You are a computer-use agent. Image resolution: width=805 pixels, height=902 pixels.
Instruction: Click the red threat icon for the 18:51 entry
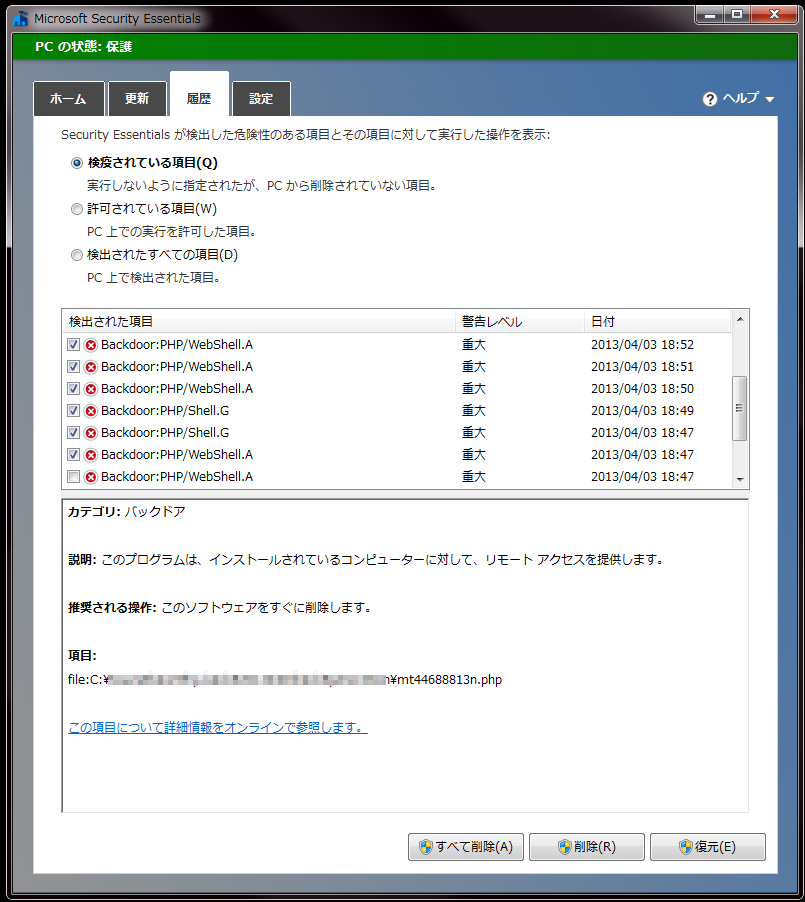(x=90, y=367)
